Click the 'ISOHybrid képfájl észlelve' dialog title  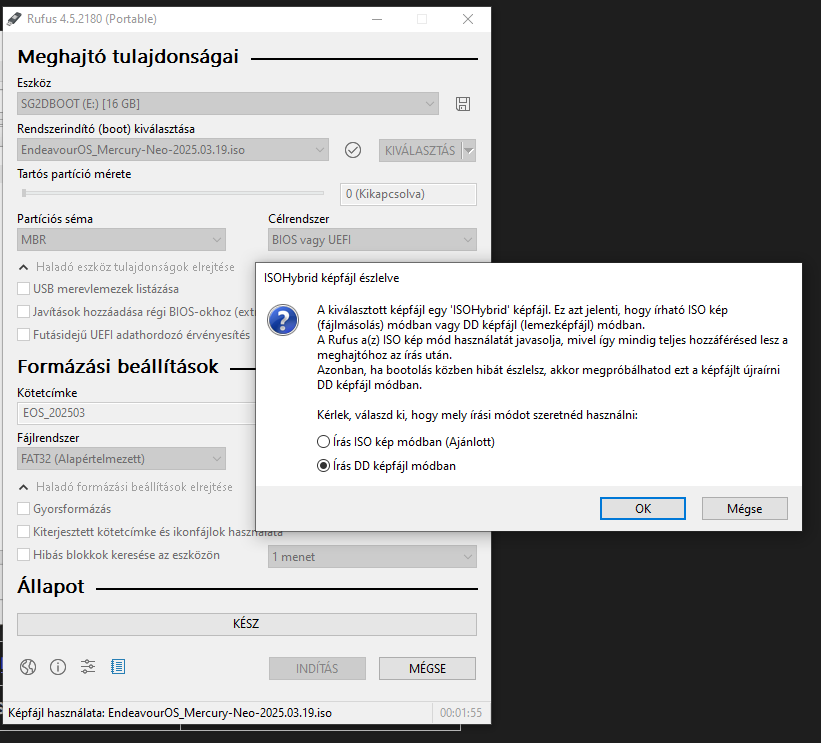(331, 278)
